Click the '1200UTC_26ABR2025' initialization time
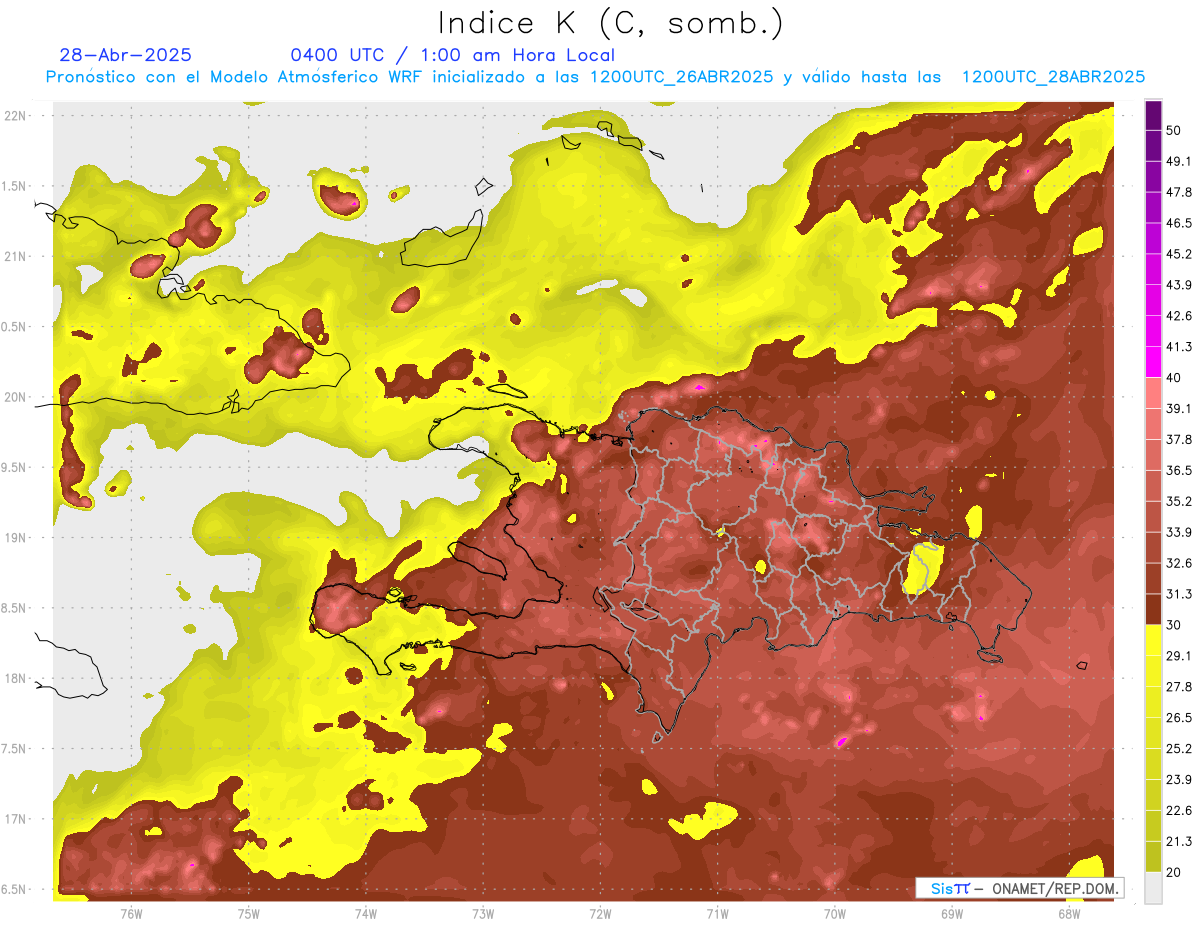1200x927 pixels. (x=682, y=77)
